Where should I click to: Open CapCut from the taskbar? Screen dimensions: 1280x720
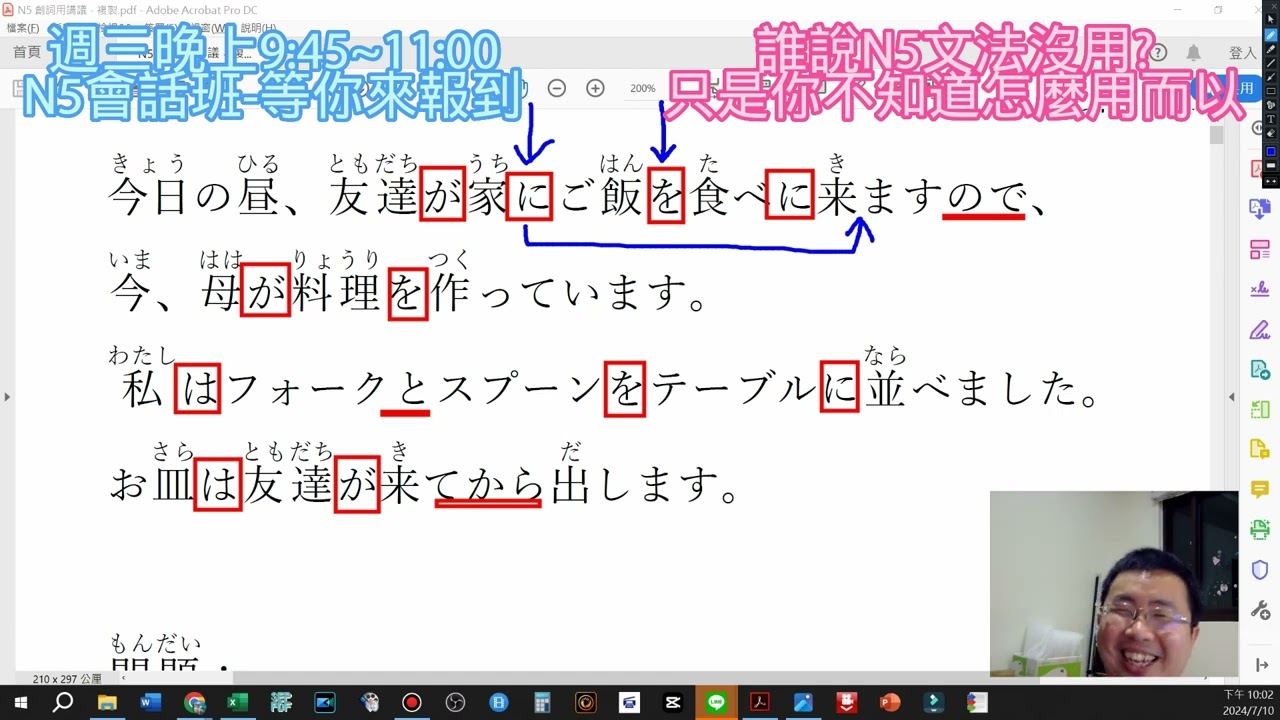(x=673, y=703)
